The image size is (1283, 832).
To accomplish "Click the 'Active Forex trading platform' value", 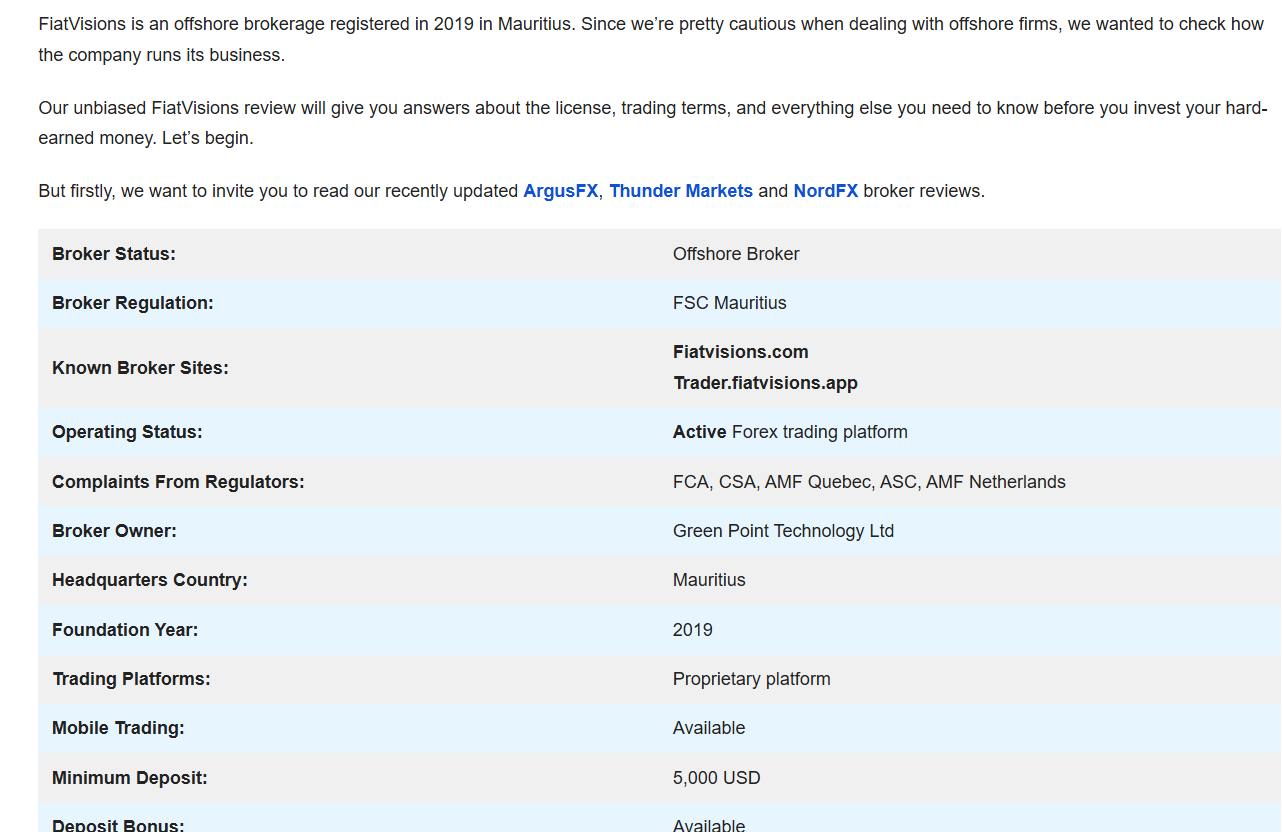I will point(790,432).
